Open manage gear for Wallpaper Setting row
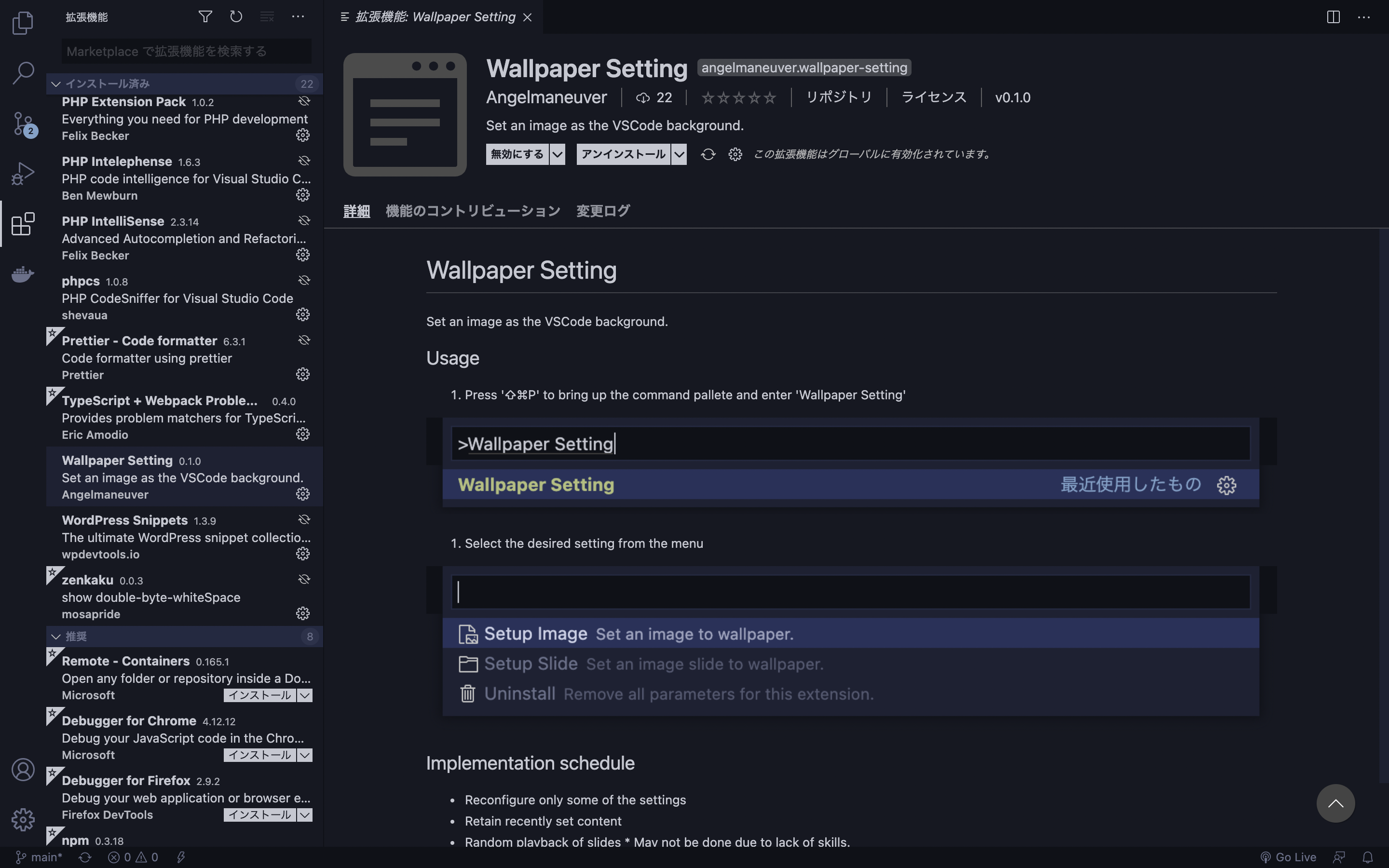The width and height of the screenshot is (1389, 868). [x=302, y=494]
